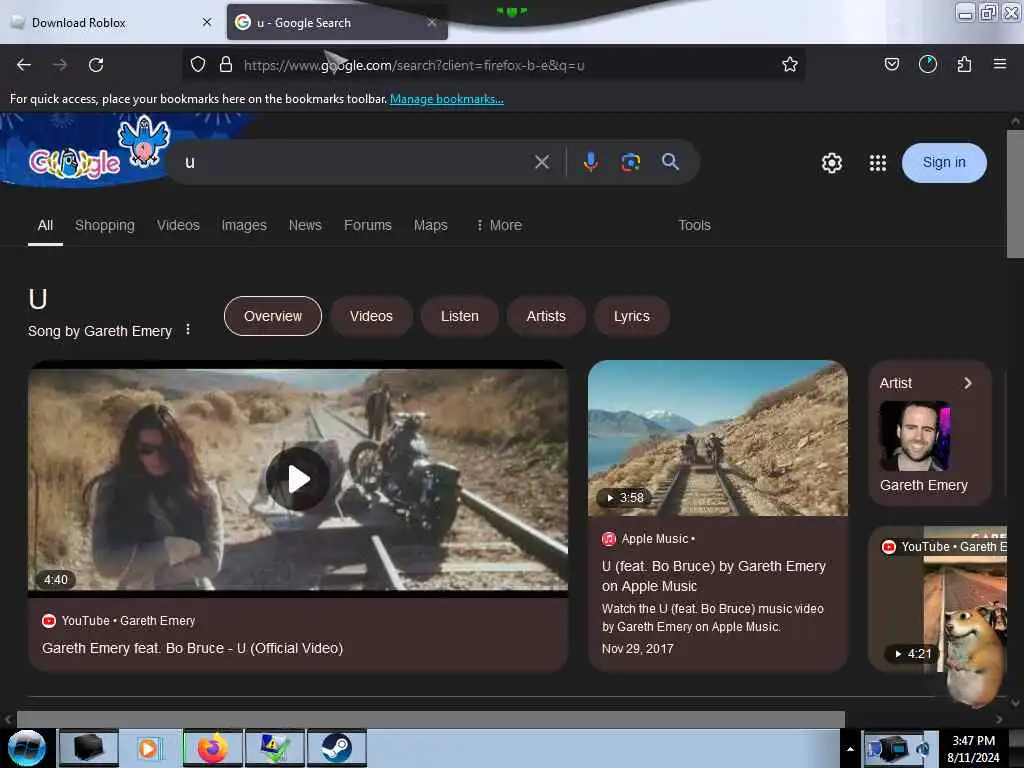The image size is (1024, 768).
Task: Open Gareth Emery feat. Bo Bruce video title
Action: (x=193, y=648)
